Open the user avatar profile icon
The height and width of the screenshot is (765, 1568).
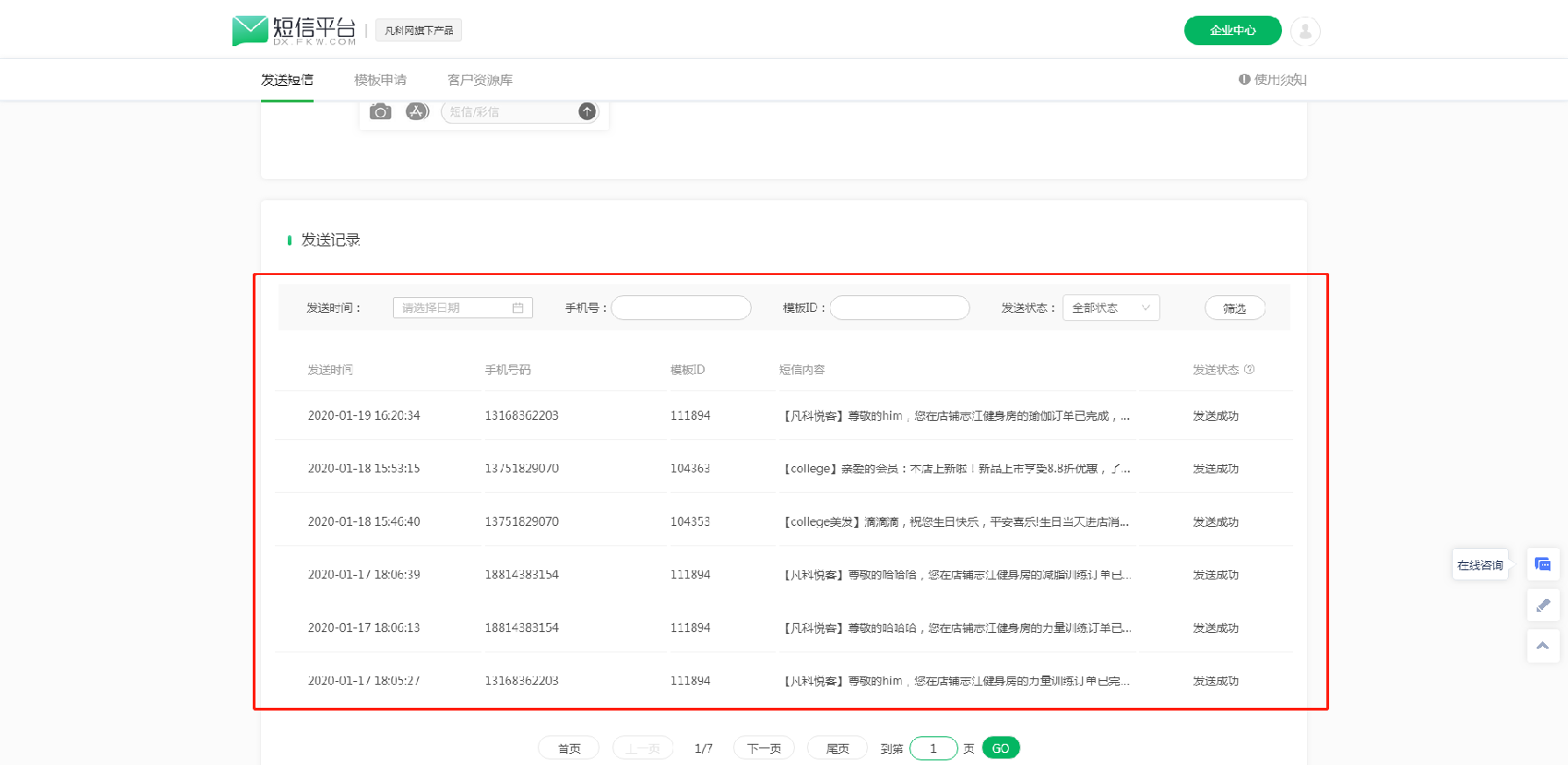[x=1305, y=31]
